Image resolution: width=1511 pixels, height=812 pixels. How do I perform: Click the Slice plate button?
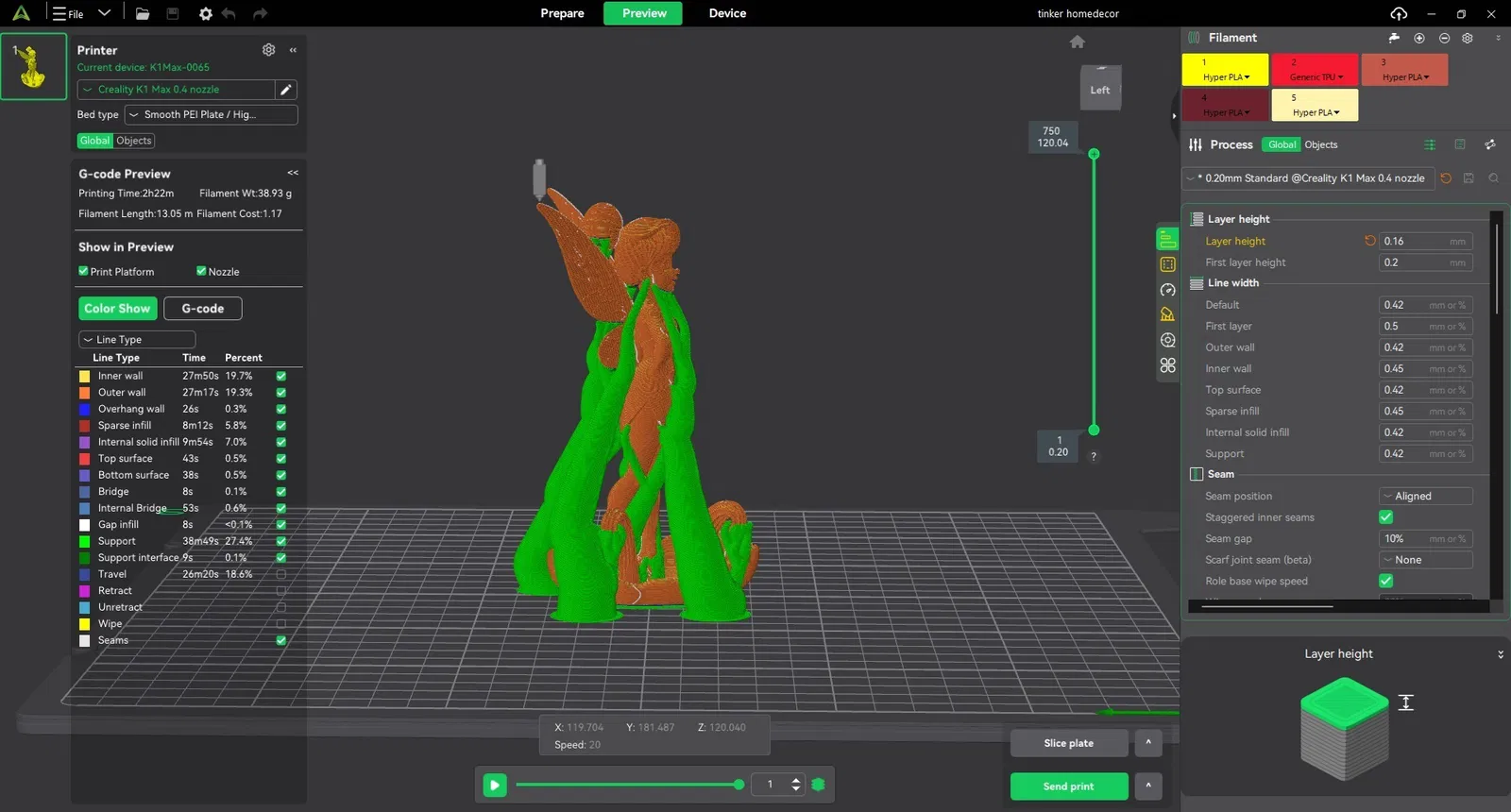pyautogui.click(x=1069, y=743)
